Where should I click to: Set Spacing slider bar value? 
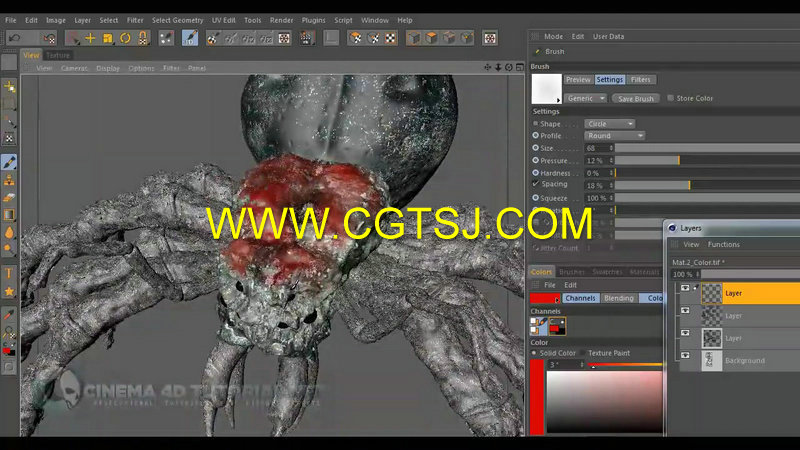pyautogui.click(x=707, y=185)
